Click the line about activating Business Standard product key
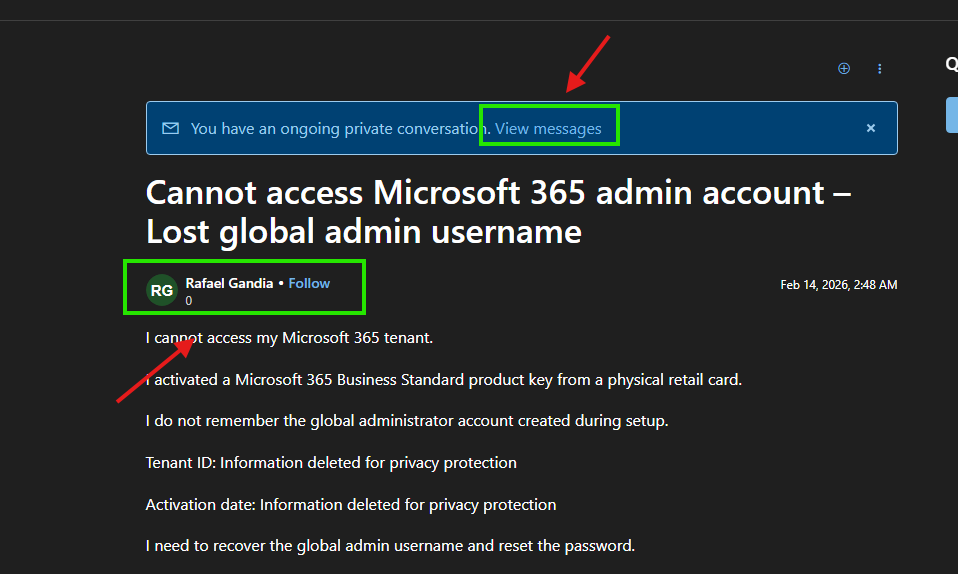958x574 pixels. click(x=444, y=380)
